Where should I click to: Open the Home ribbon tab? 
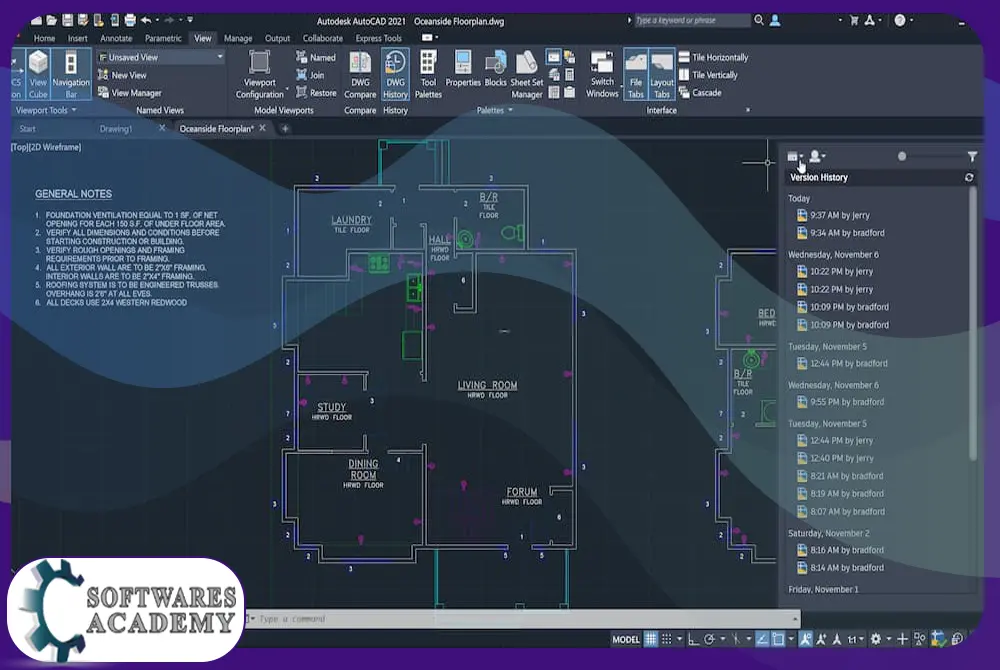pos(44,38)
